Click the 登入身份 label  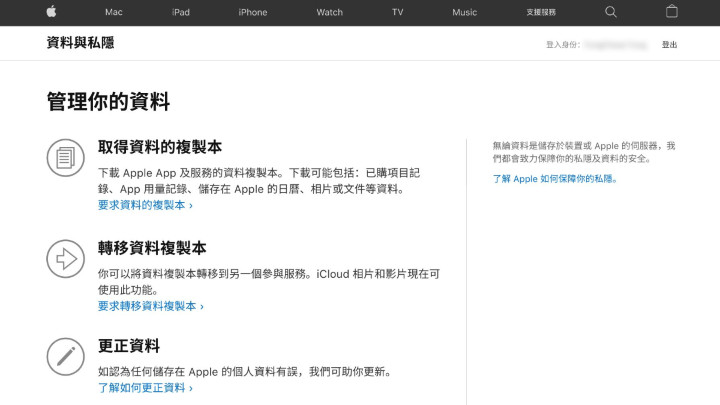[x=562, y=45]
